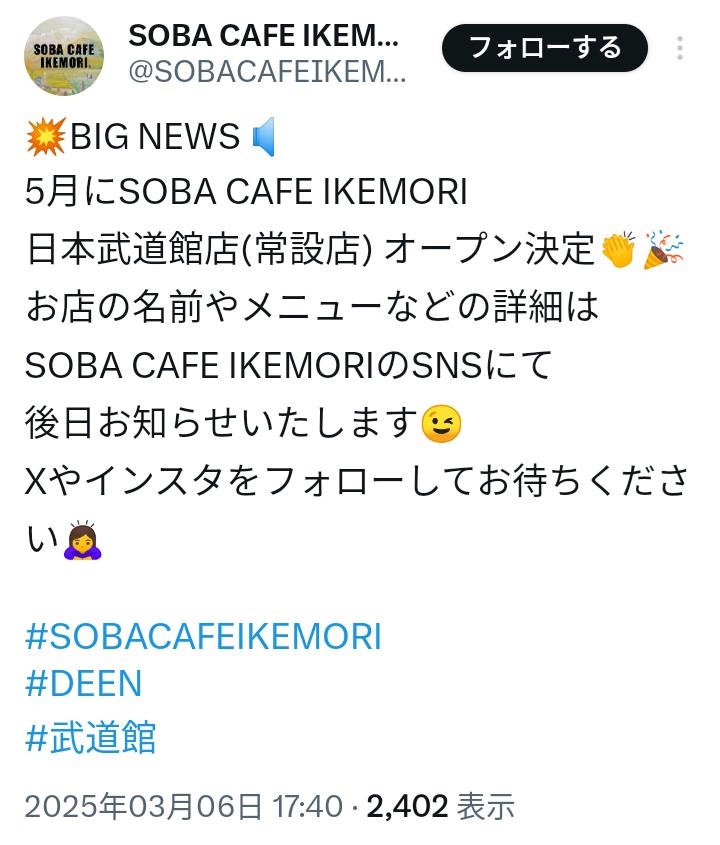Click the 日本武道館店(常設店) オープン決定 line
Viewport: 720px width, 845px height.
pos(310,249)
